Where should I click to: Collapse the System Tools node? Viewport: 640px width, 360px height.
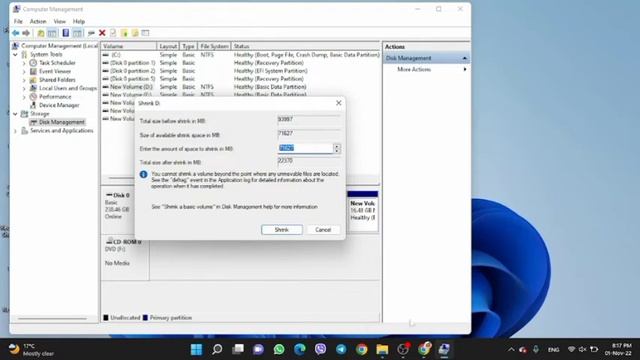(16, 54)
